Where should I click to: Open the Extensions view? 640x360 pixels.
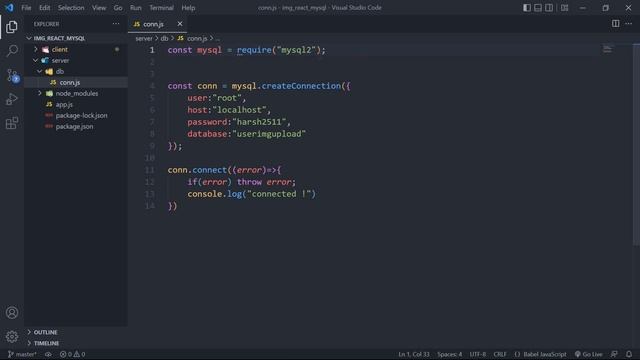click(x=12, y=123)
